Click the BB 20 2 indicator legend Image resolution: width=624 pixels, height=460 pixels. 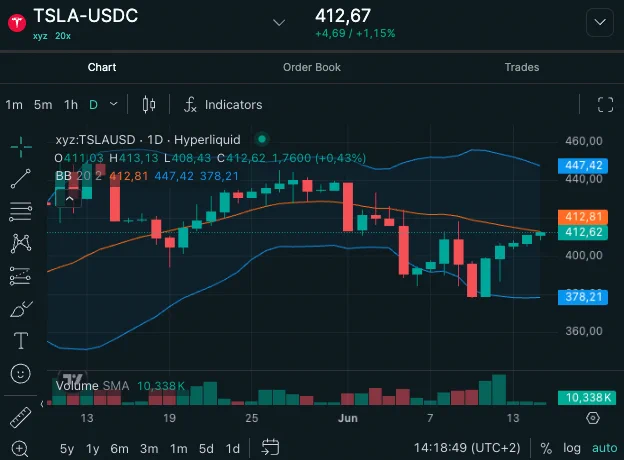click(x=79, y=176)
